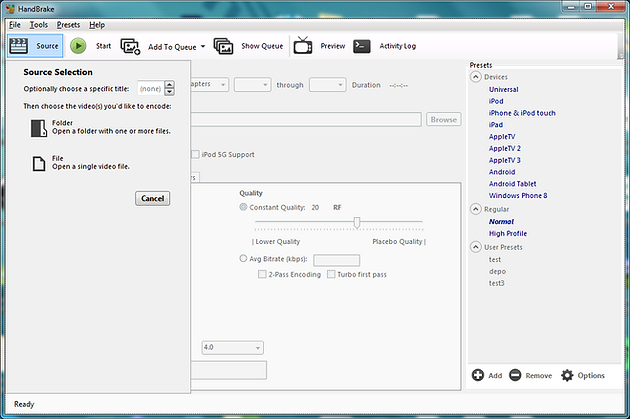The height and width of the screenshot is (419, 630).
Task: Select the user preset 'depo'
Action: click(x=497, y=271)
